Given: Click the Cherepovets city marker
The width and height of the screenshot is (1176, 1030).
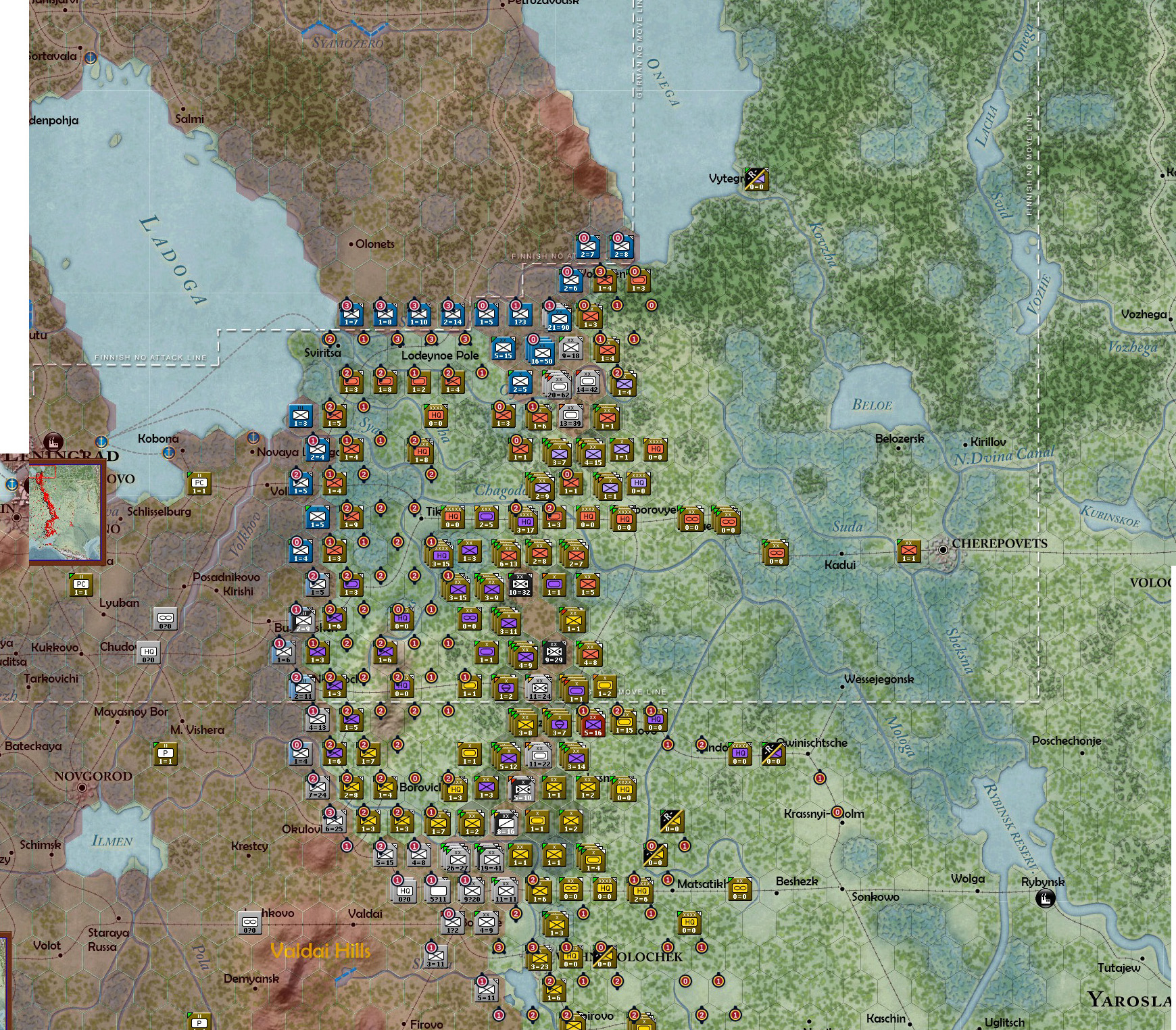Looking at the screenshot, I should (943, 550).
